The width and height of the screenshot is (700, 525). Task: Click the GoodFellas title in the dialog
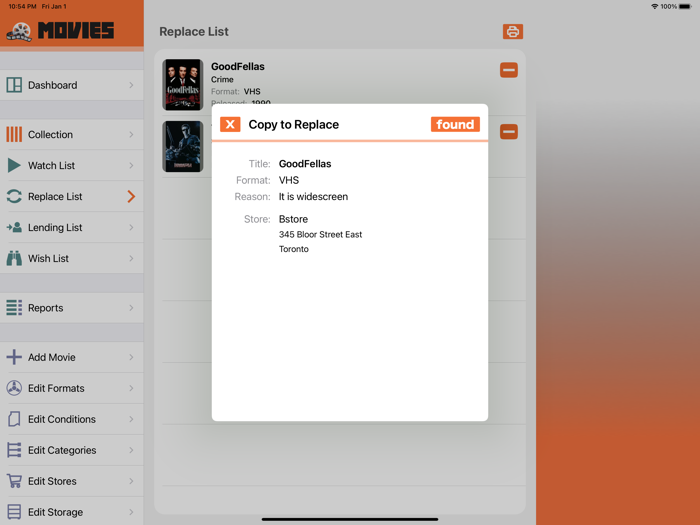(305, 164)
